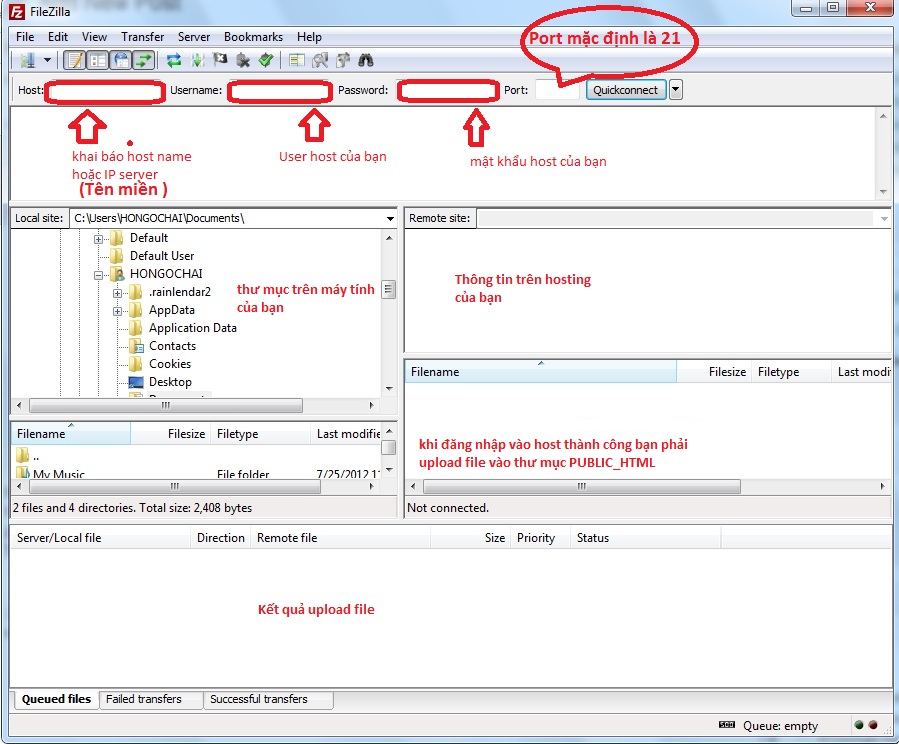
Task: Toggle directory comparison magnifier icon
Action: click(x=320, y=60)
